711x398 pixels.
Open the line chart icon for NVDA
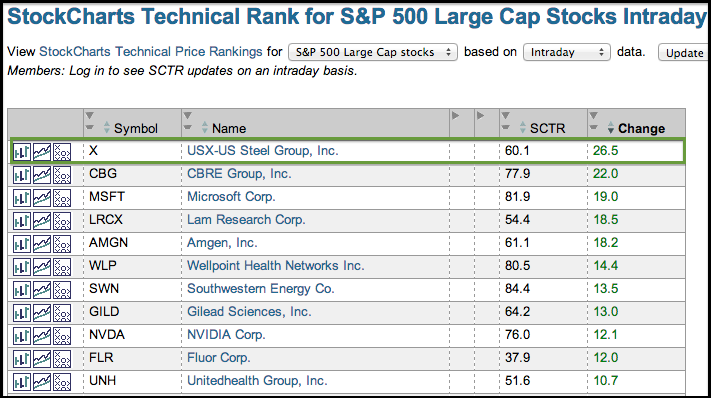pos(42,336)
